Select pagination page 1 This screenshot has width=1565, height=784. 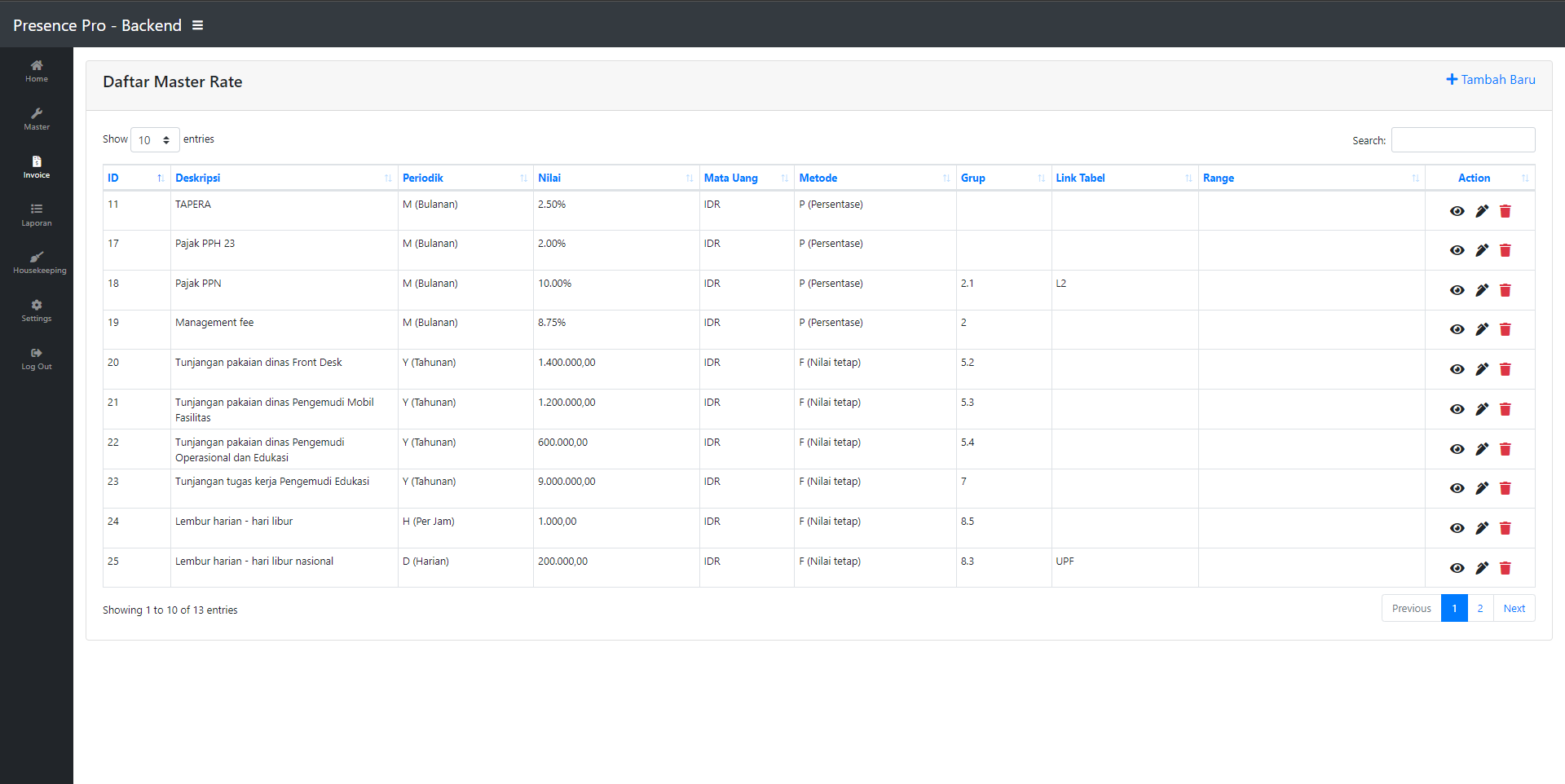pos(1454,608)
